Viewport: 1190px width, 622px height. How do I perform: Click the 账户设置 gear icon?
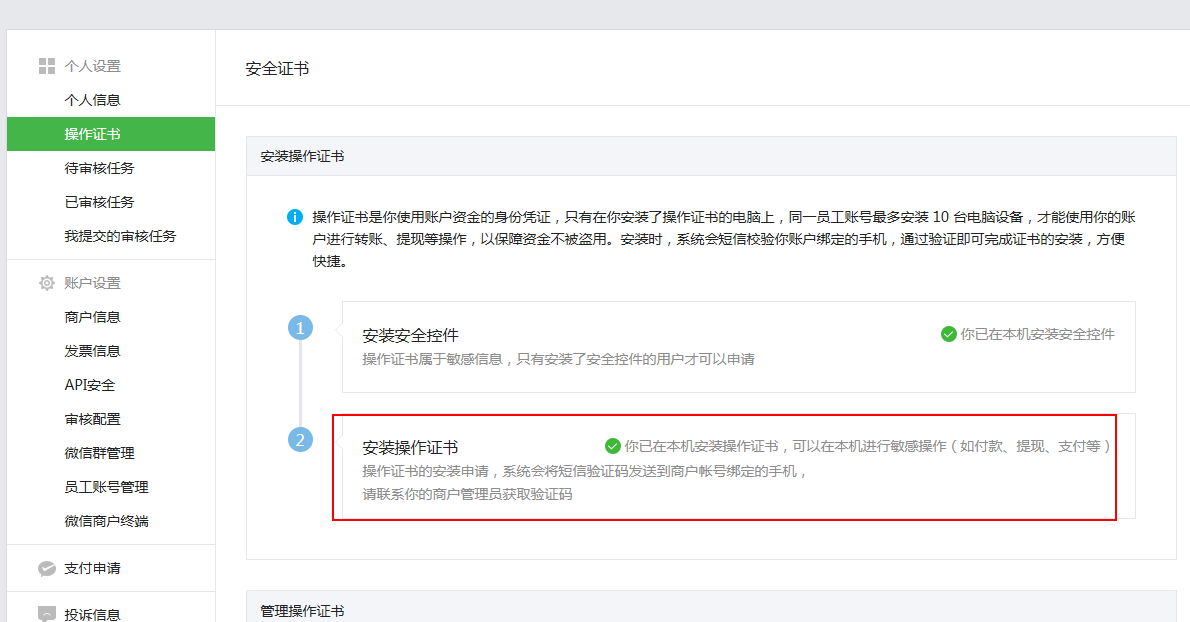tap(46, 283)
